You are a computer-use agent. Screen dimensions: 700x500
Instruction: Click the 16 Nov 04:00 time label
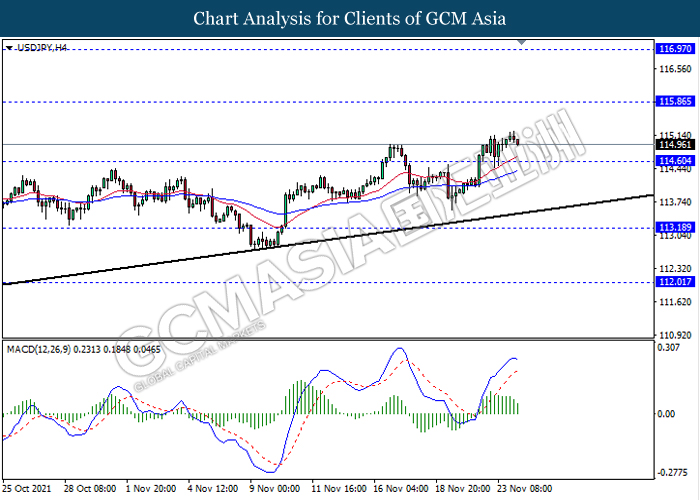click(401, 489)
